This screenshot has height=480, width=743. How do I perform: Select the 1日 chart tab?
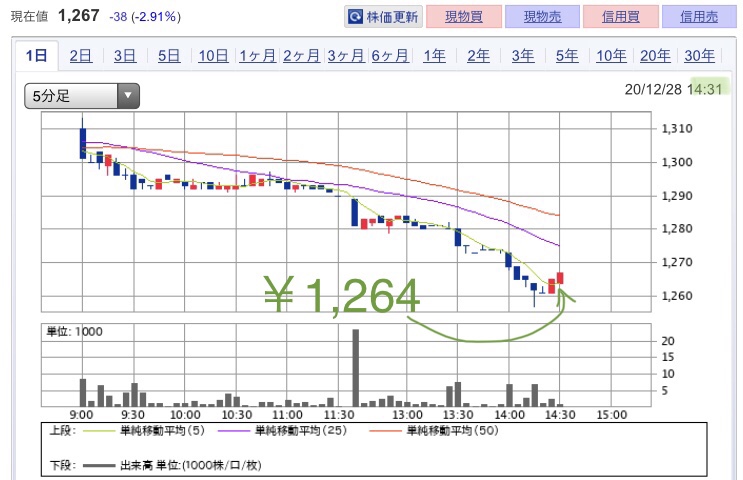(36, 56)
